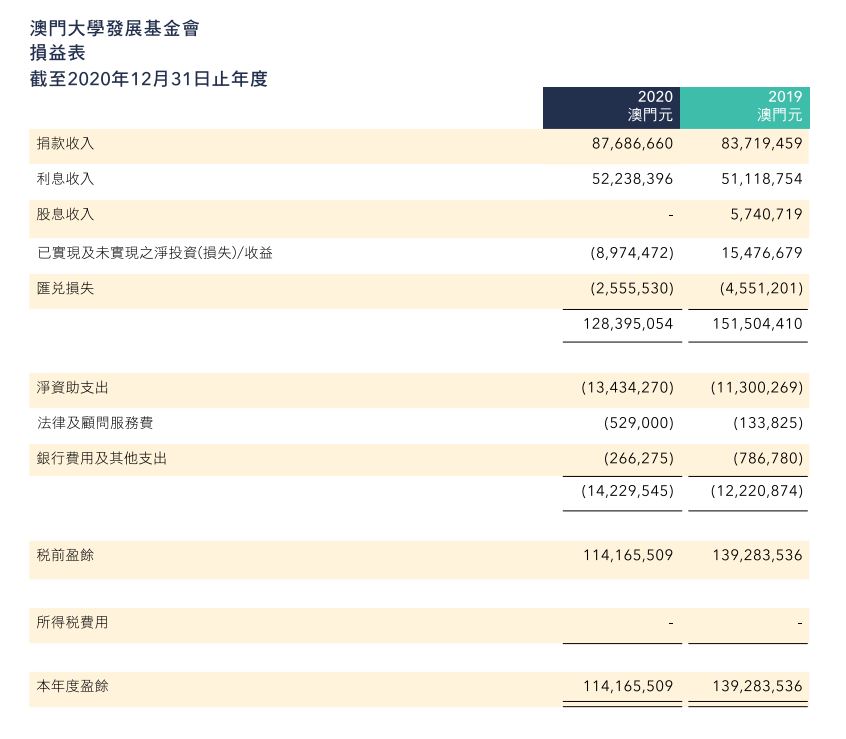Click the 截至2020年12月31日止年度 subtitle
846x739 pixels.
pyautogui.click(x=149, y=79)
